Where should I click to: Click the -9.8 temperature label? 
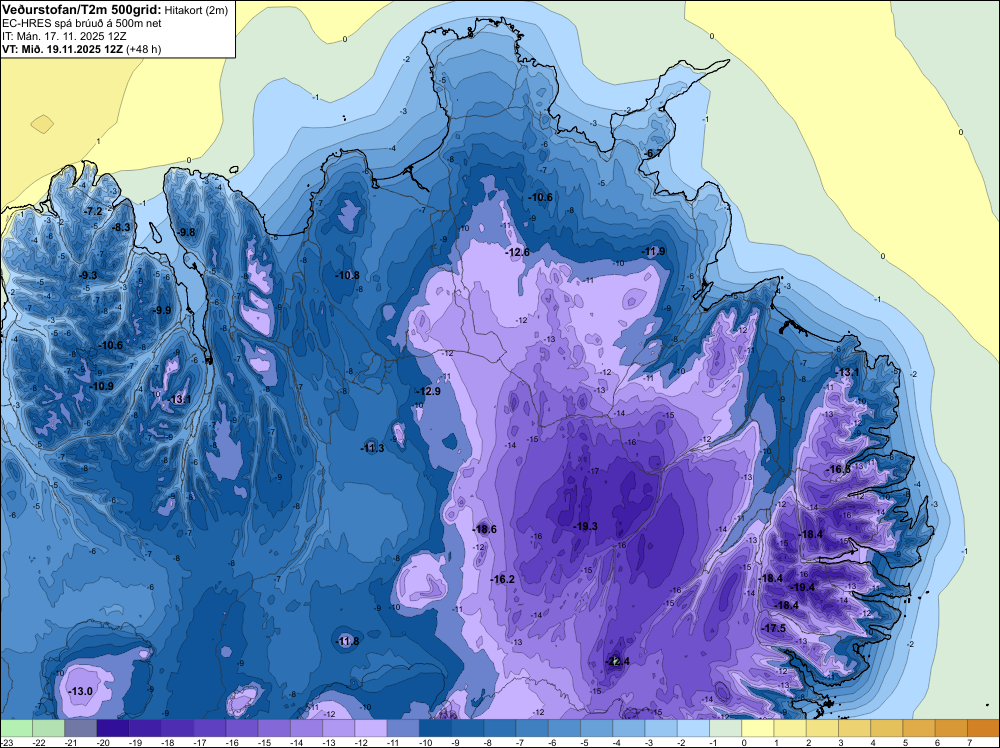coord(186,232)
